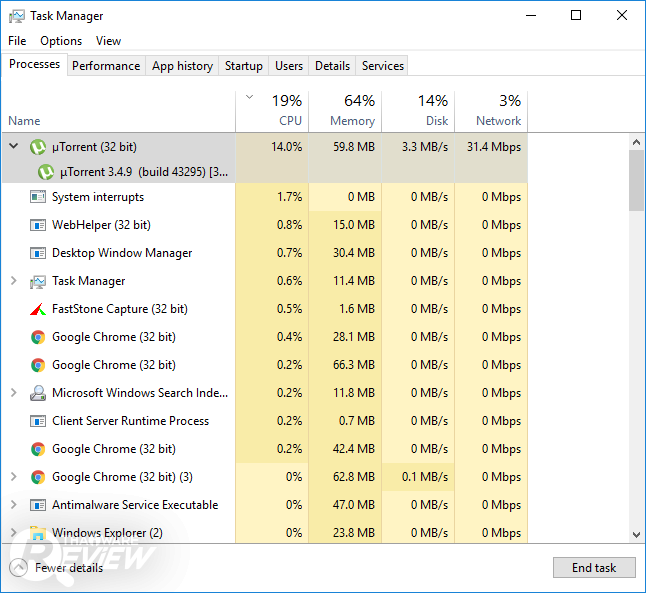The image size is (646, 593).
Task: Select the Desktop Window Manager row name
Action: (x=122, y=253)
